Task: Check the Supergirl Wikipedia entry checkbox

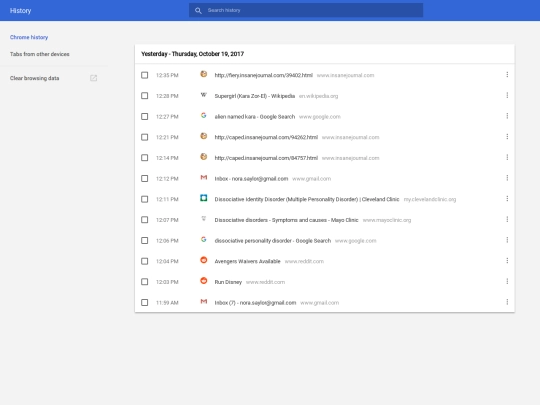Action: 145,96
